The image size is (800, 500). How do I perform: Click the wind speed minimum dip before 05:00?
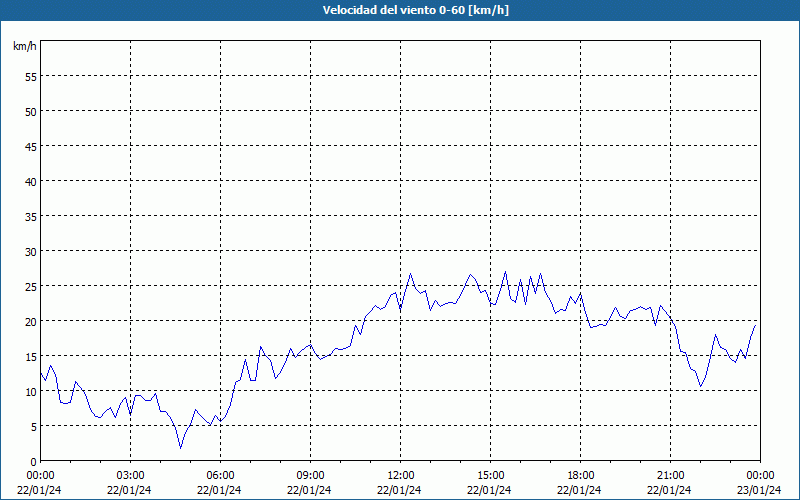coord(181,448)
